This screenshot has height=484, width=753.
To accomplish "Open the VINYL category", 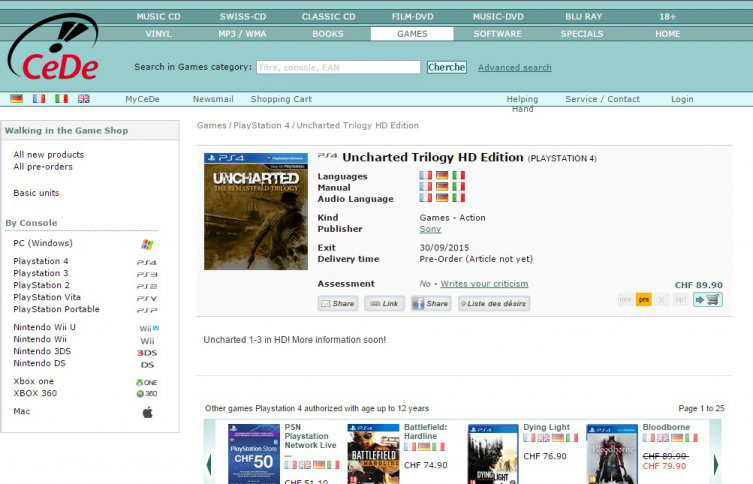I will 158,34.
